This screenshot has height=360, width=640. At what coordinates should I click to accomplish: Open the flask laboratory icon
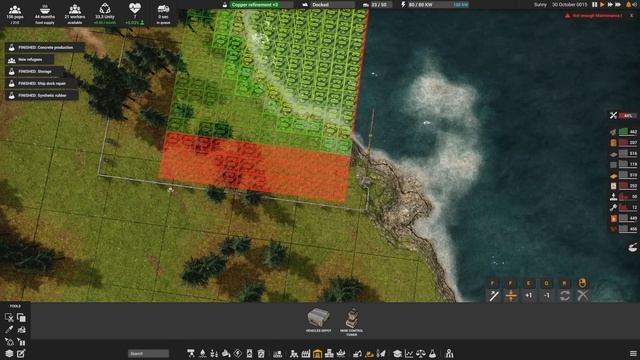coord(433,353)
